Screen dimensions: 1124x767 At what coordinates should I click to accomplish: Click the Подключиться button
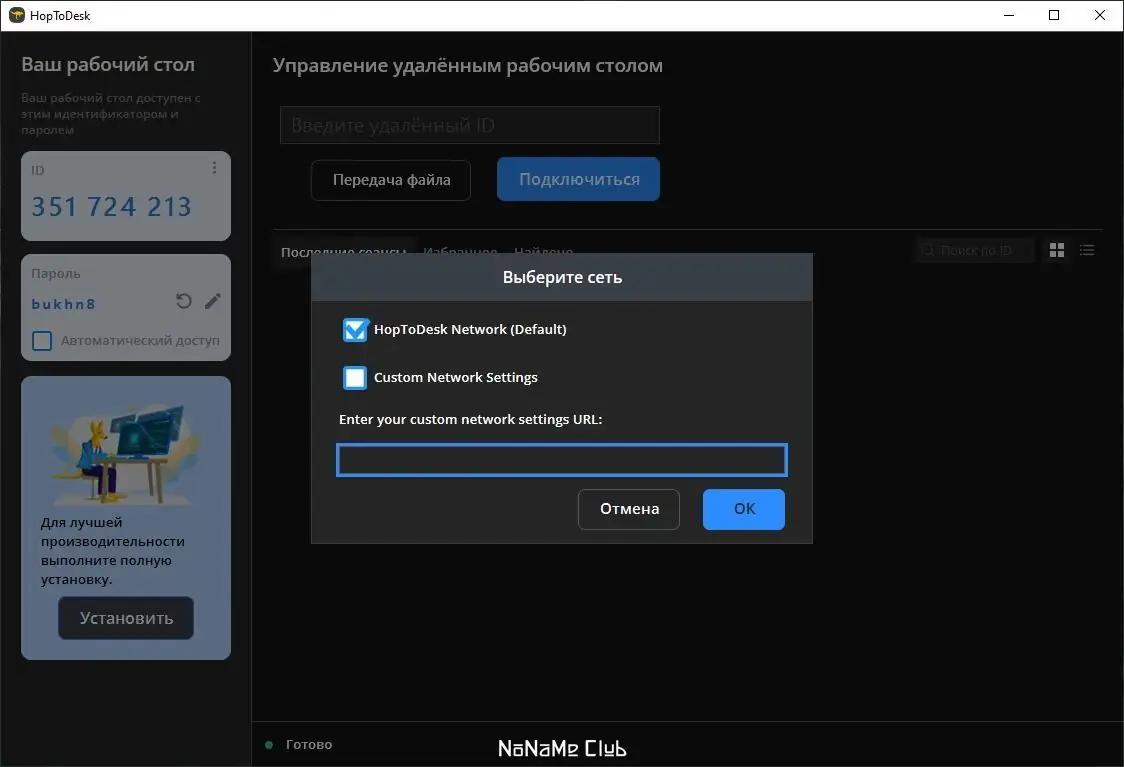[x=578, y=179]
